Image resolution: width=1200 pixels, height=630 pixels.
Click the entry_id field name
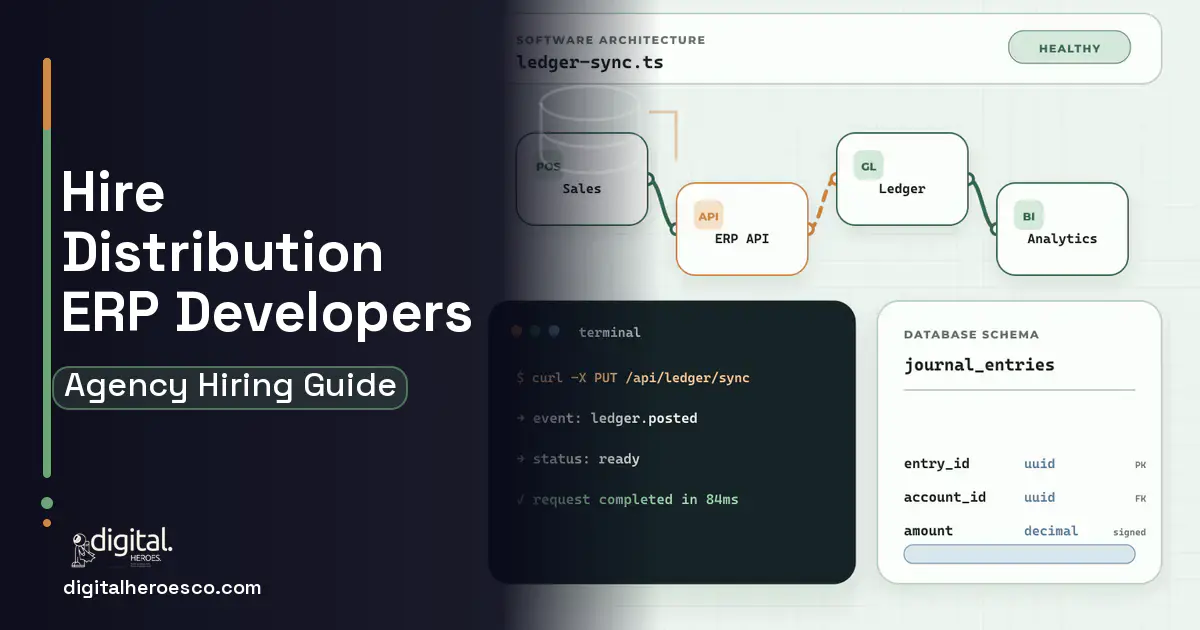pyautogui.click(x=936, y=464)
